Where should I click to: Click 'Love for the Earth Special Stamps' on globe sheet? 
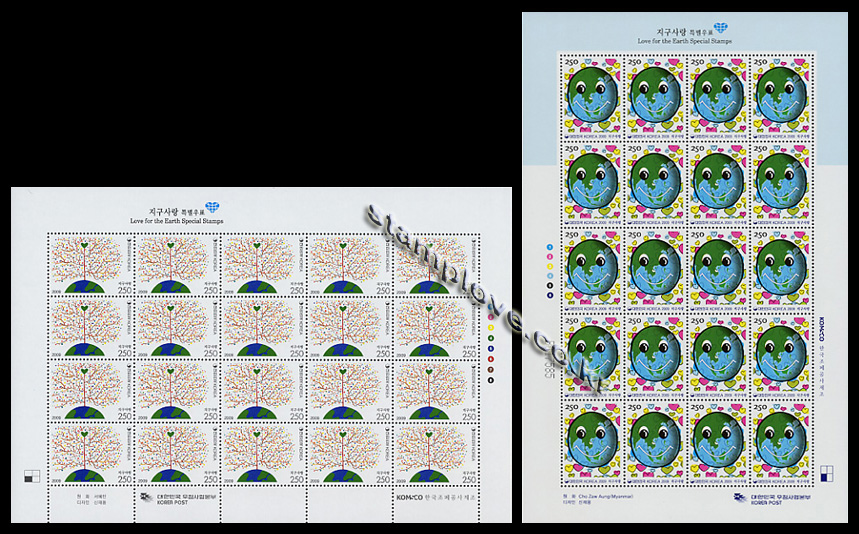click(684, 41)
